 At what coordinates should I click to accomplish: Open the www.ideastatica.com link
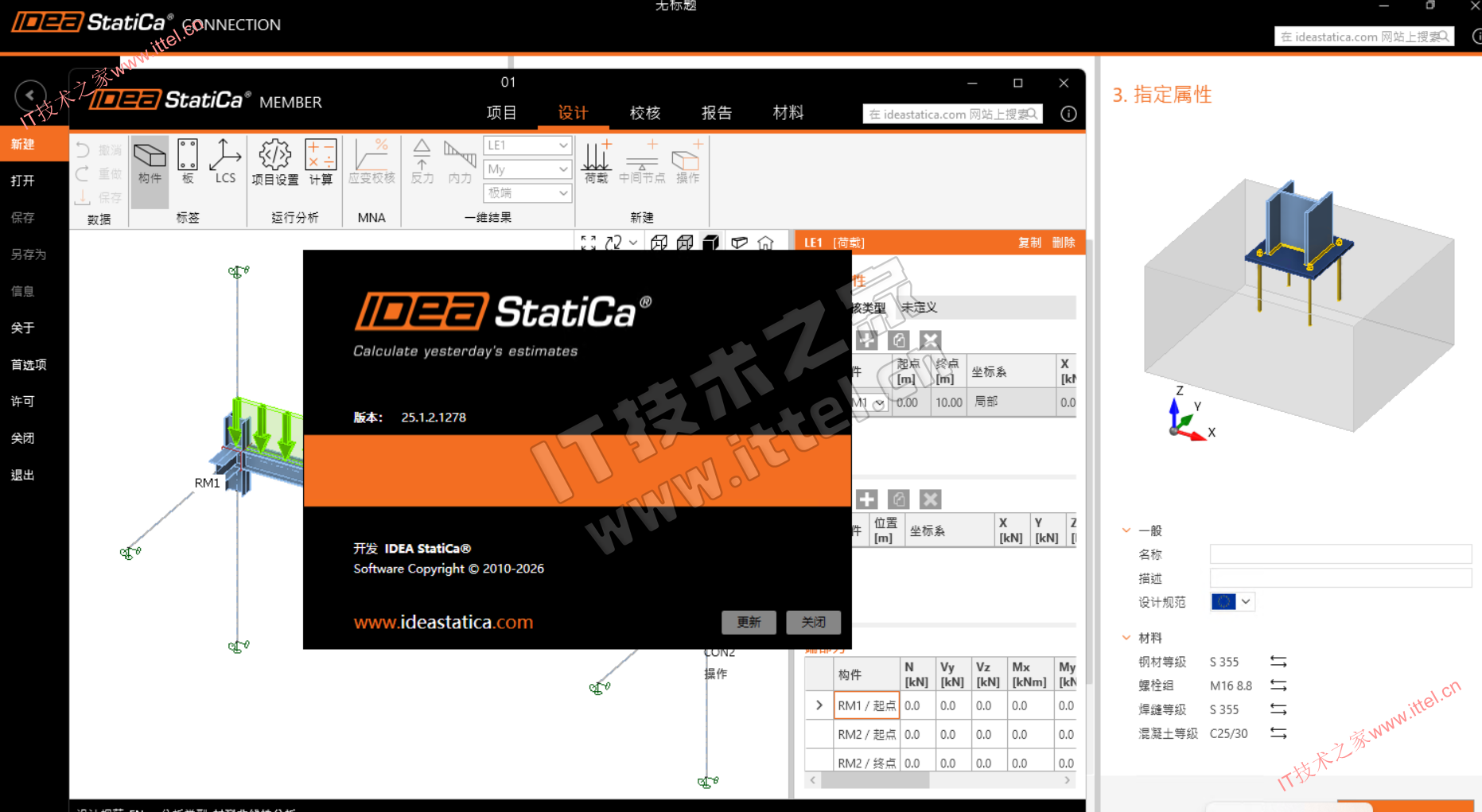(x=443, y=622)
